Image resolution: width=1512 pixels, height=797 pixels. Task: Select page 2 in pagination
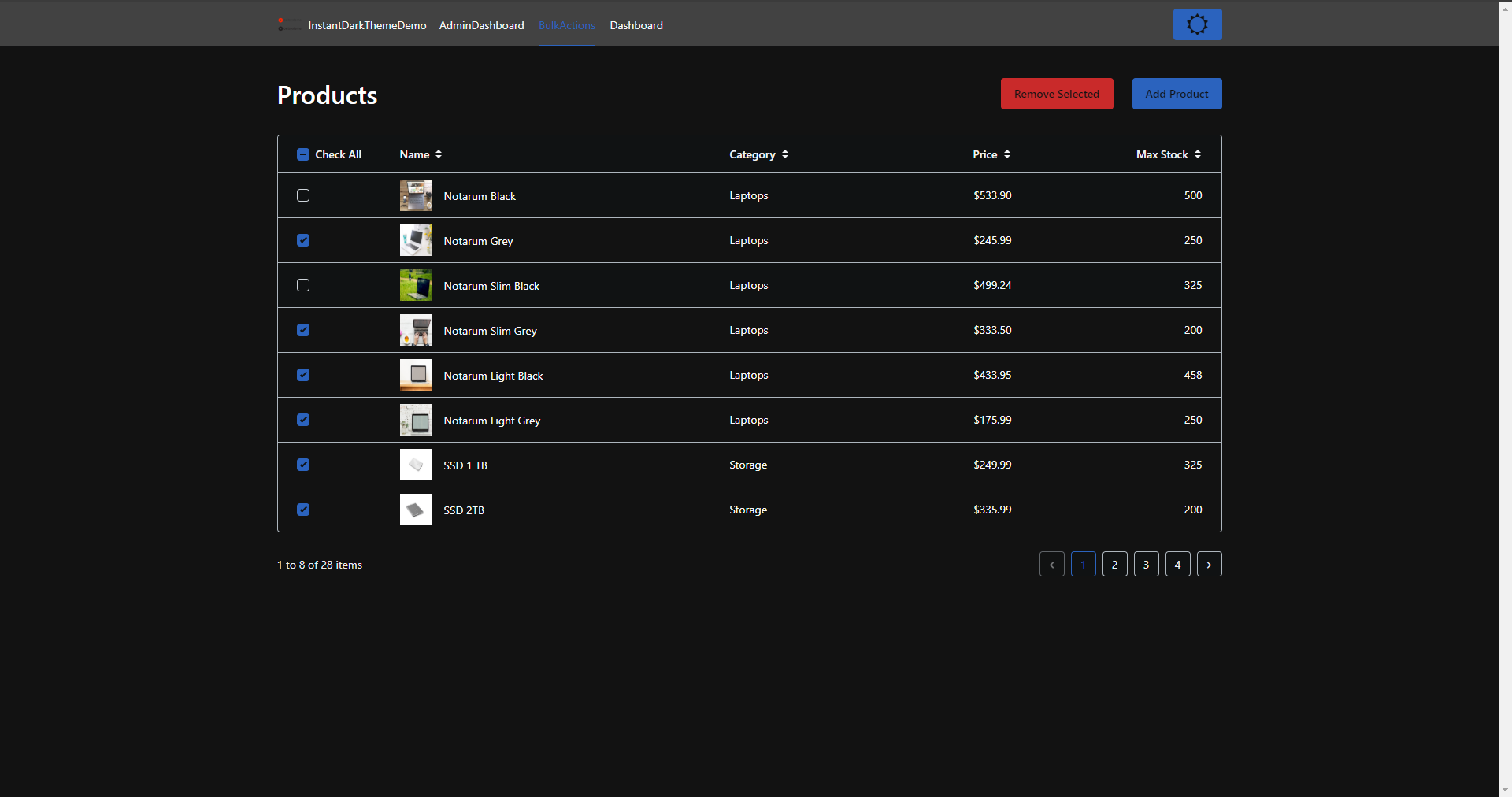(x=1114, y=564)
